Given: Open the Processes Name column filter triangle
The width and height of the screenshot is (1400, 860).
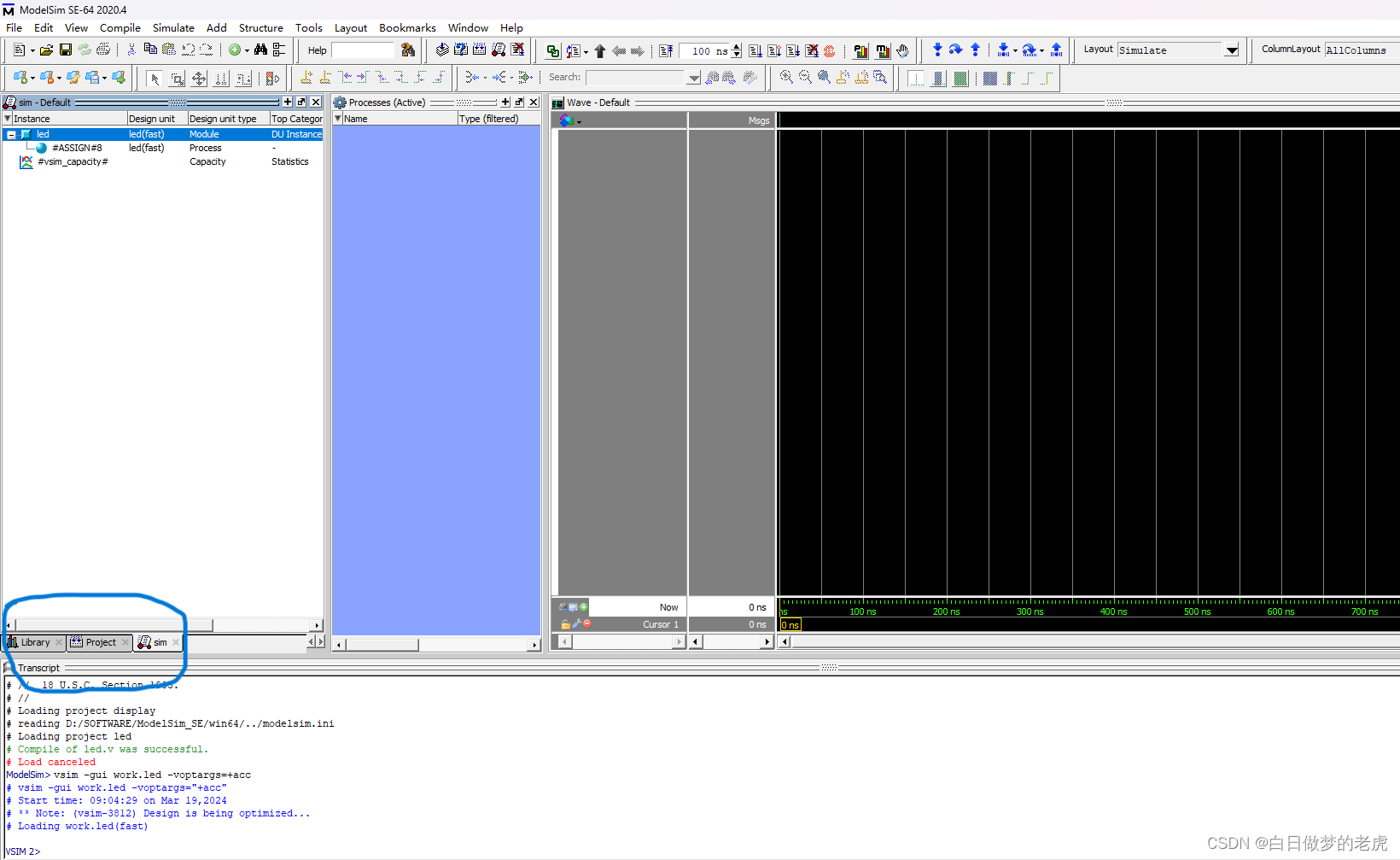Looking at the screenshot, I should (338, 119).
